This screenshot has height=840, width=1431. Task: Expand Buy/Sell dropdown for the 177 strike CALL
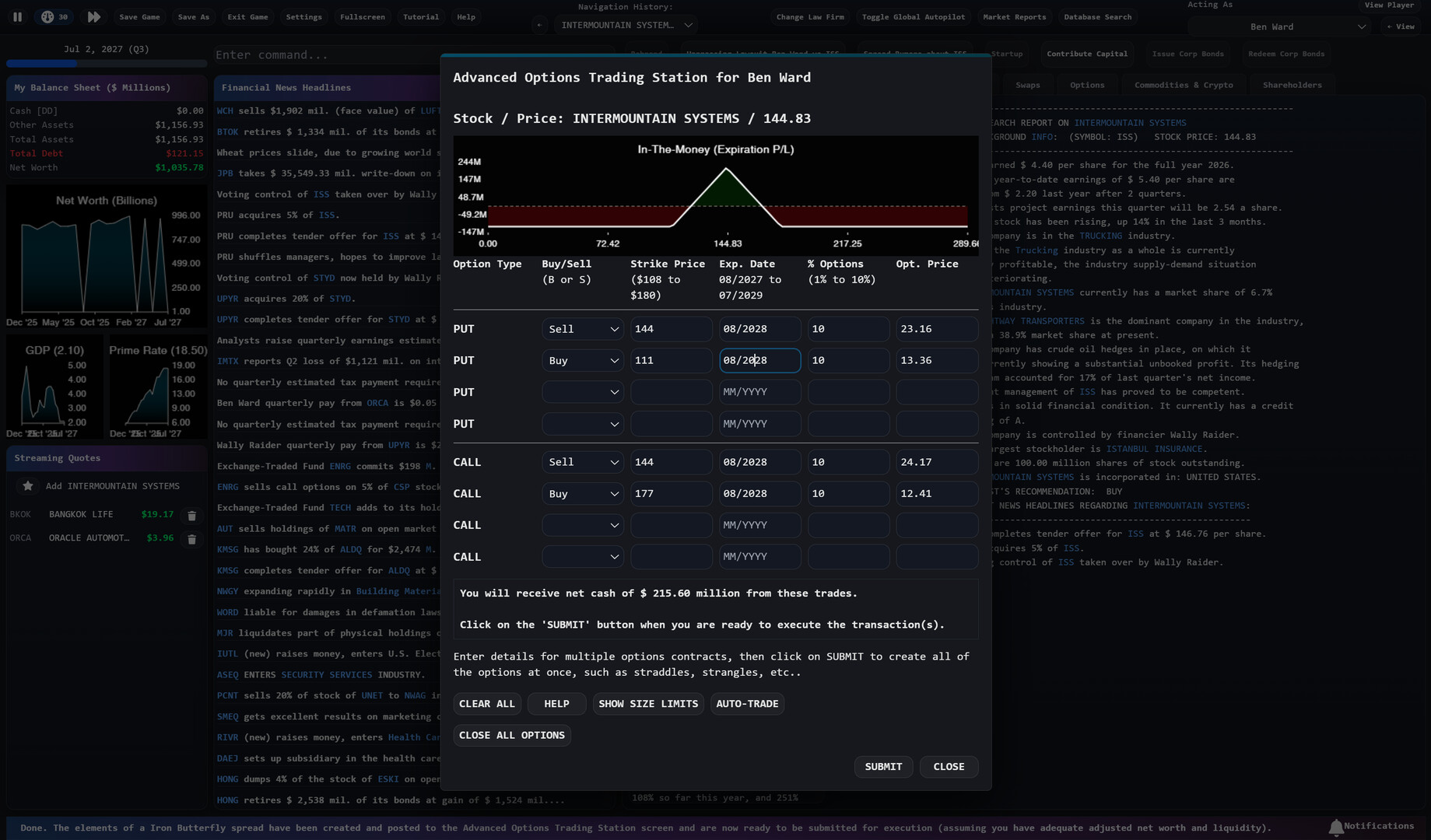pos(582,494)
